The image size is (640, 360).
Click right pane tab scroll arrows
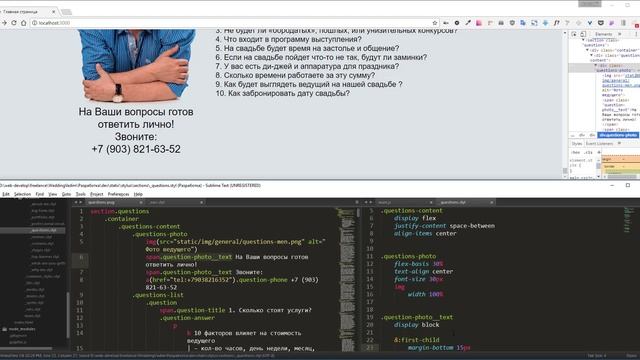pos(368,202)
